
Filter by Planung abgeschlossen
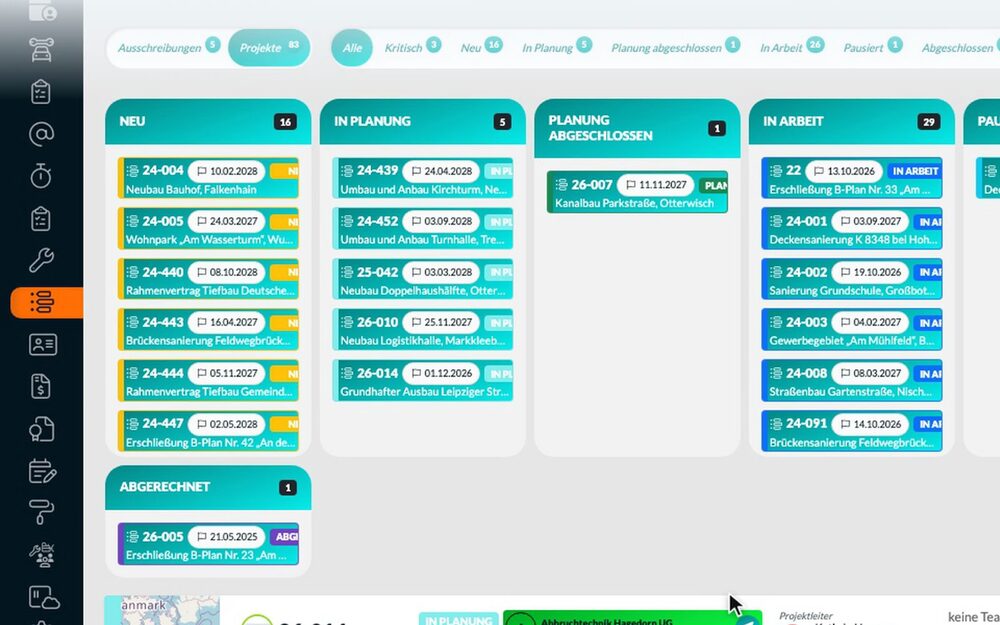[675, 48]
